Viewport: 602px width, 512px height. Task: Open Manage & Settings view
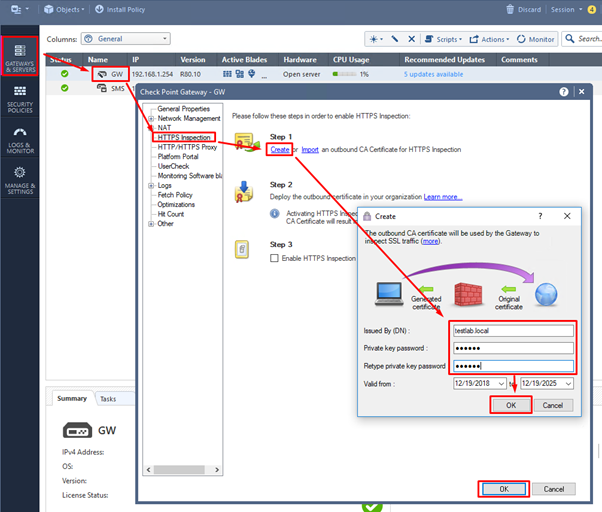point(20,179)
